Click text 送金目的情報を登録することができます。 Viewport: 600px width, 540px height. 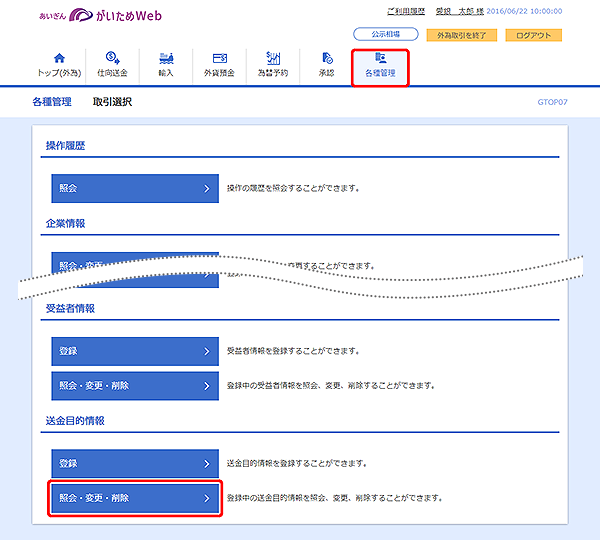pyautogui.click(x=297, y=463)
